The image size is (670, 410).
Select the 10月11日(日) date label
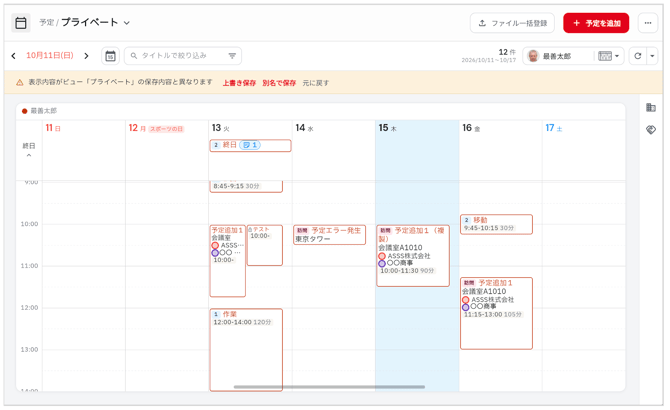pyautogui.click(x=50, y=56)
